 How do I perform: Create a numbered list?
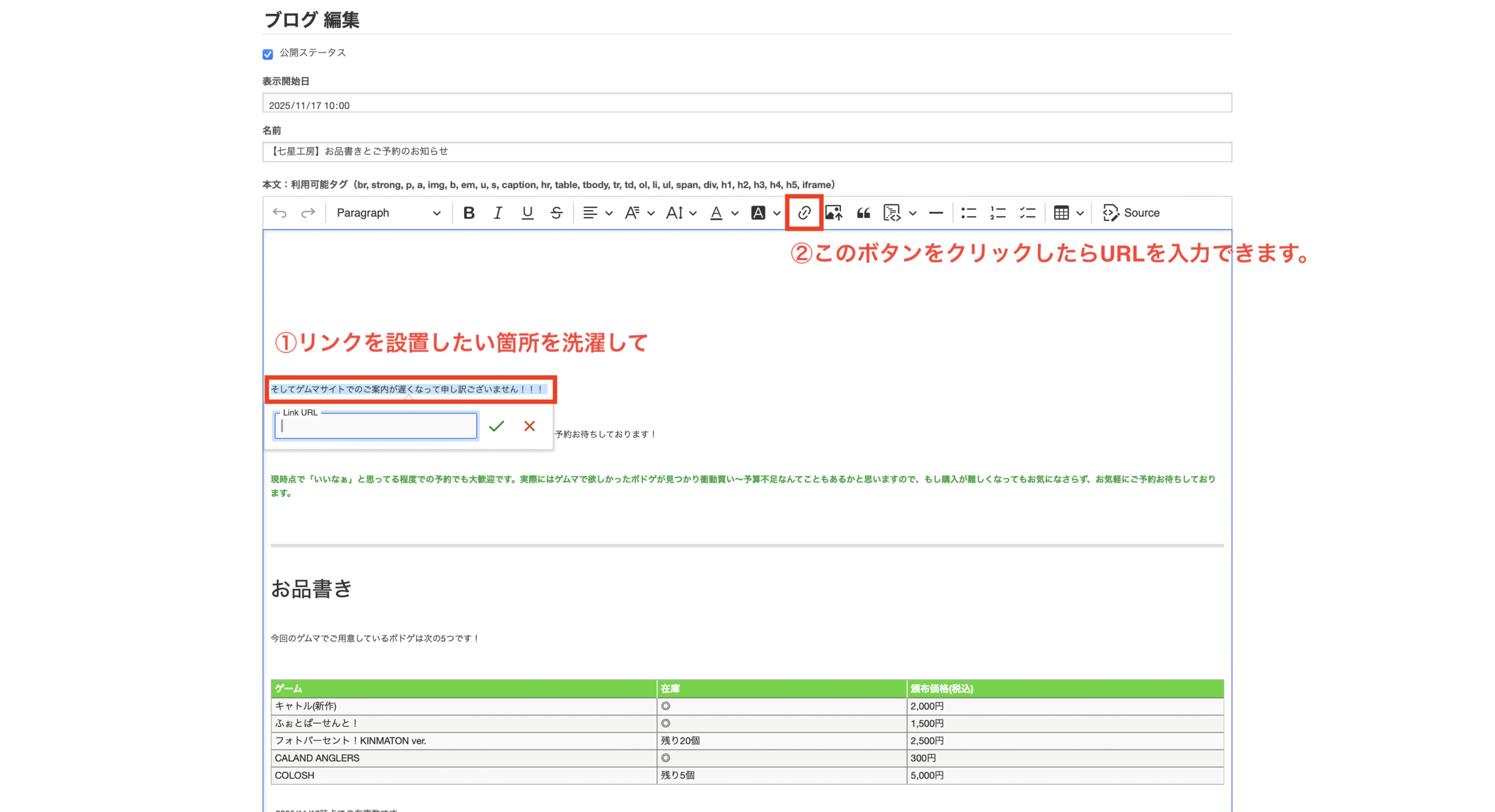click(997, 213)
